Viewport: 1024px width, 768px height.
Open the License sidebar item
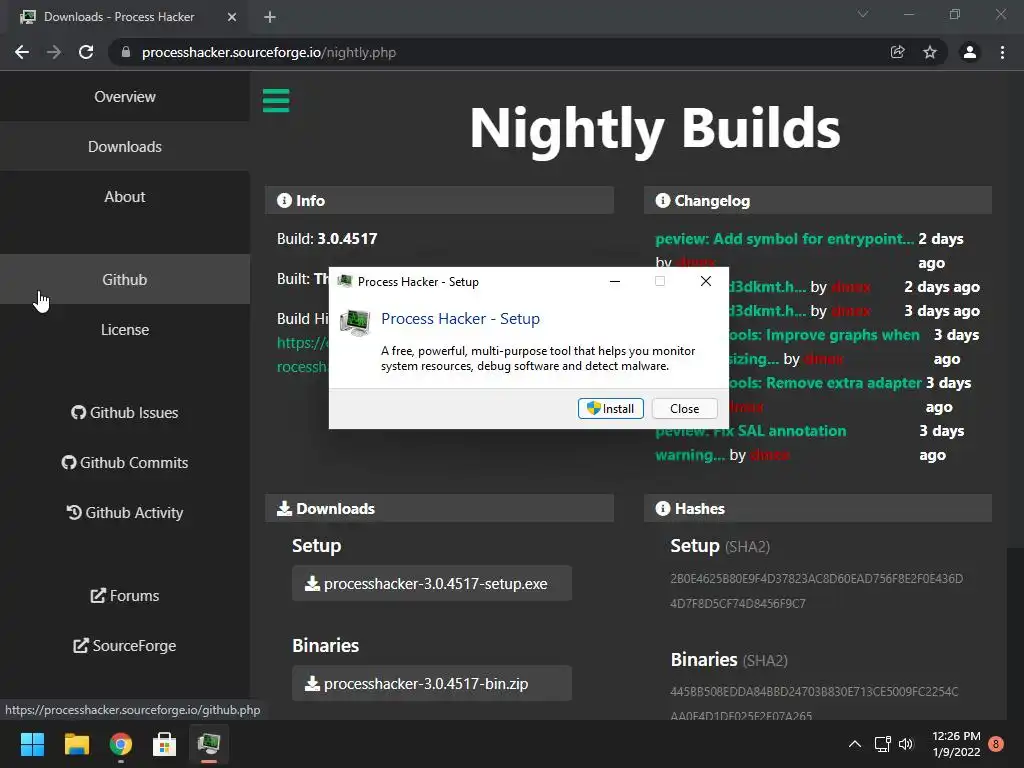coord(125,330)
